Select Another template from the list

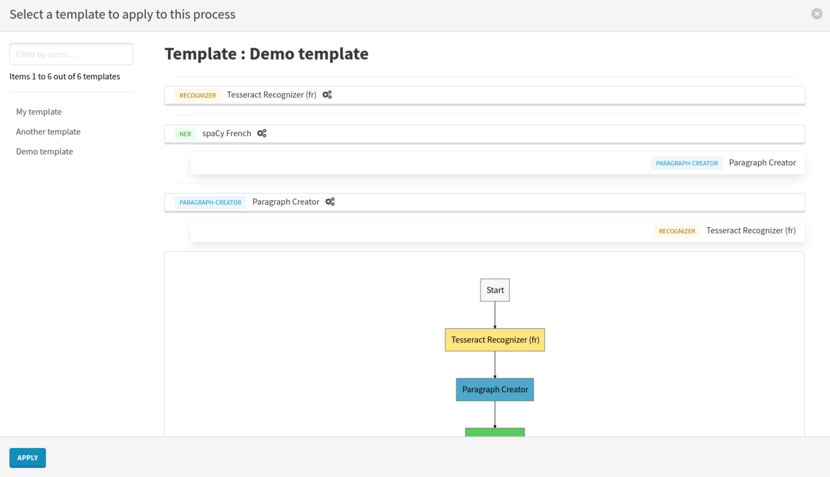(x=48, y=132)
